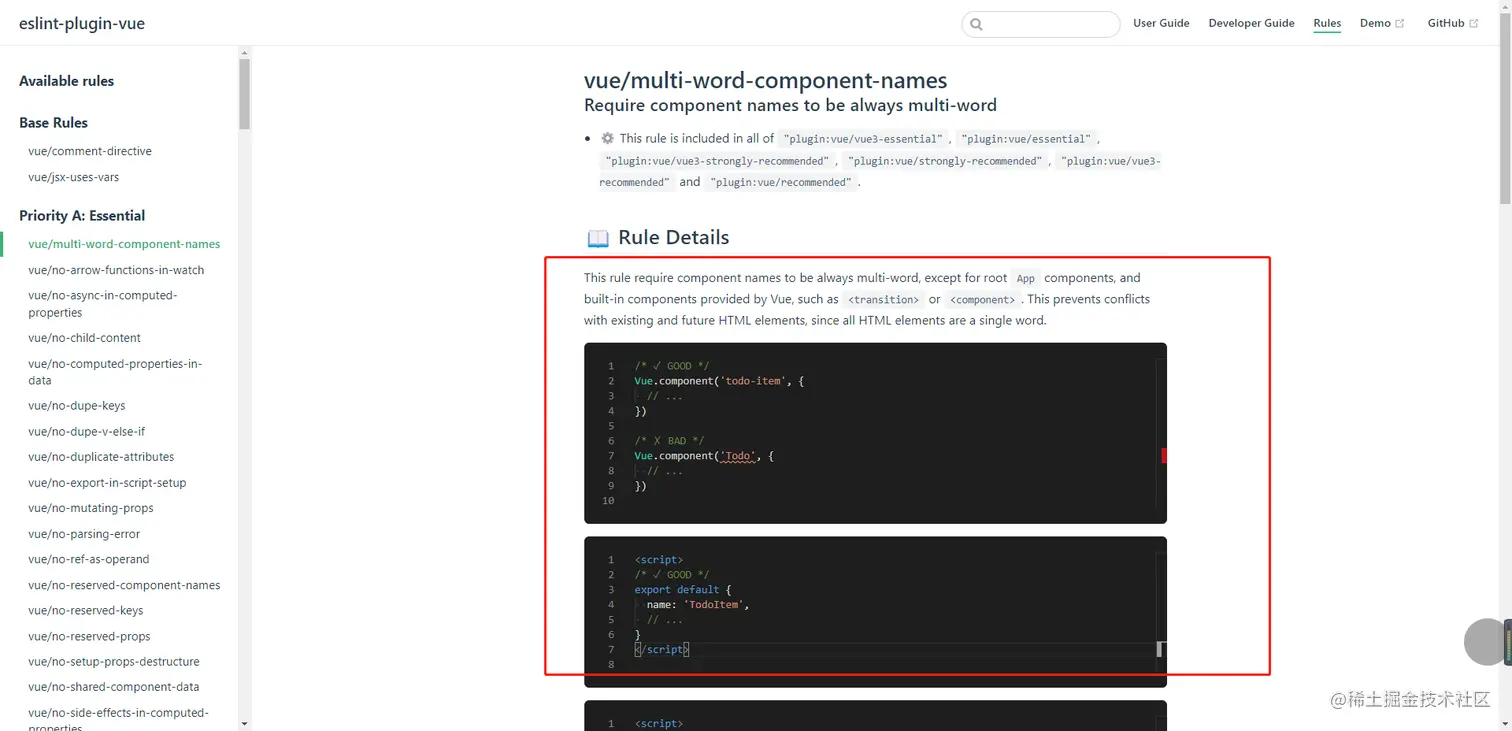Click the "plugin:vue/vue3-essential" code tag

click(x=862, y=139)
